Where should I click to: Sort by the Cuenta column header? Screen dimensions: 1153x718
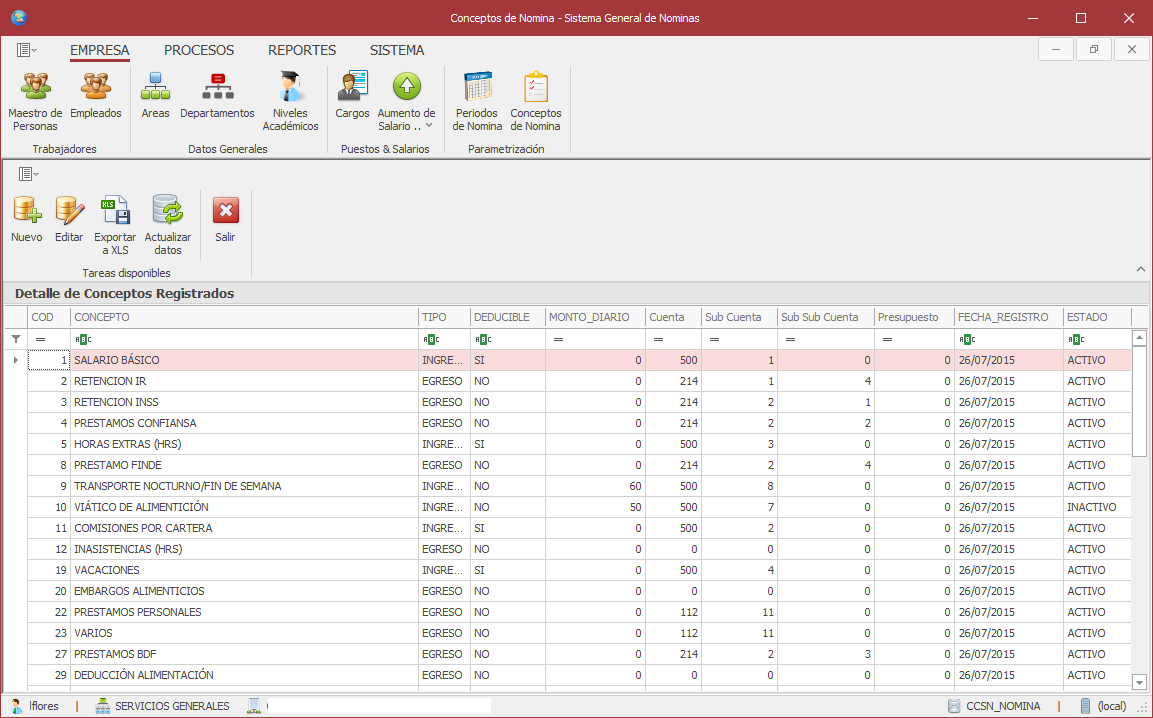[673, 317]
